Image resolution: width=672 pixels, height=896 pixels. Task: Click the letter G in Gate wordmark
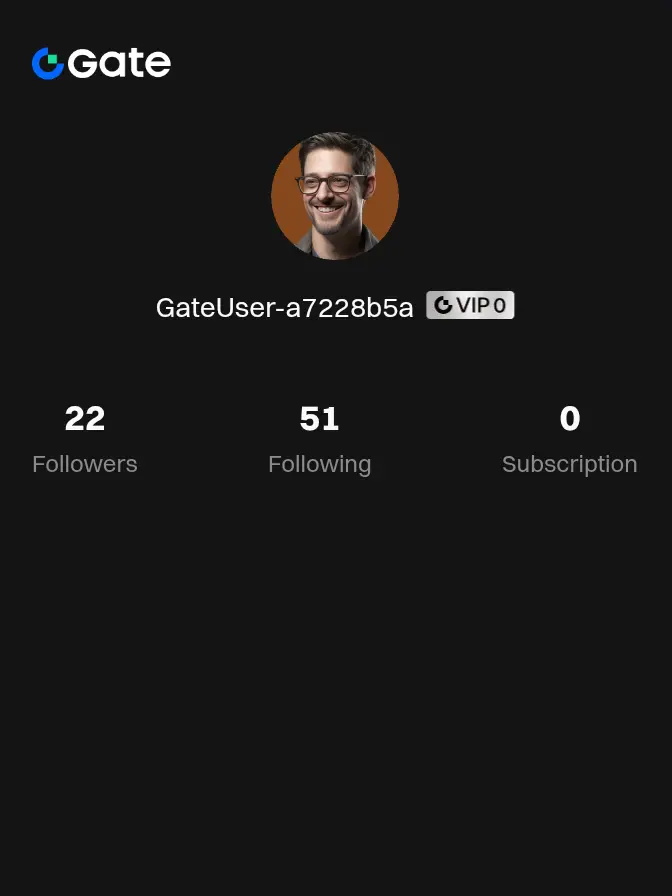83,63
